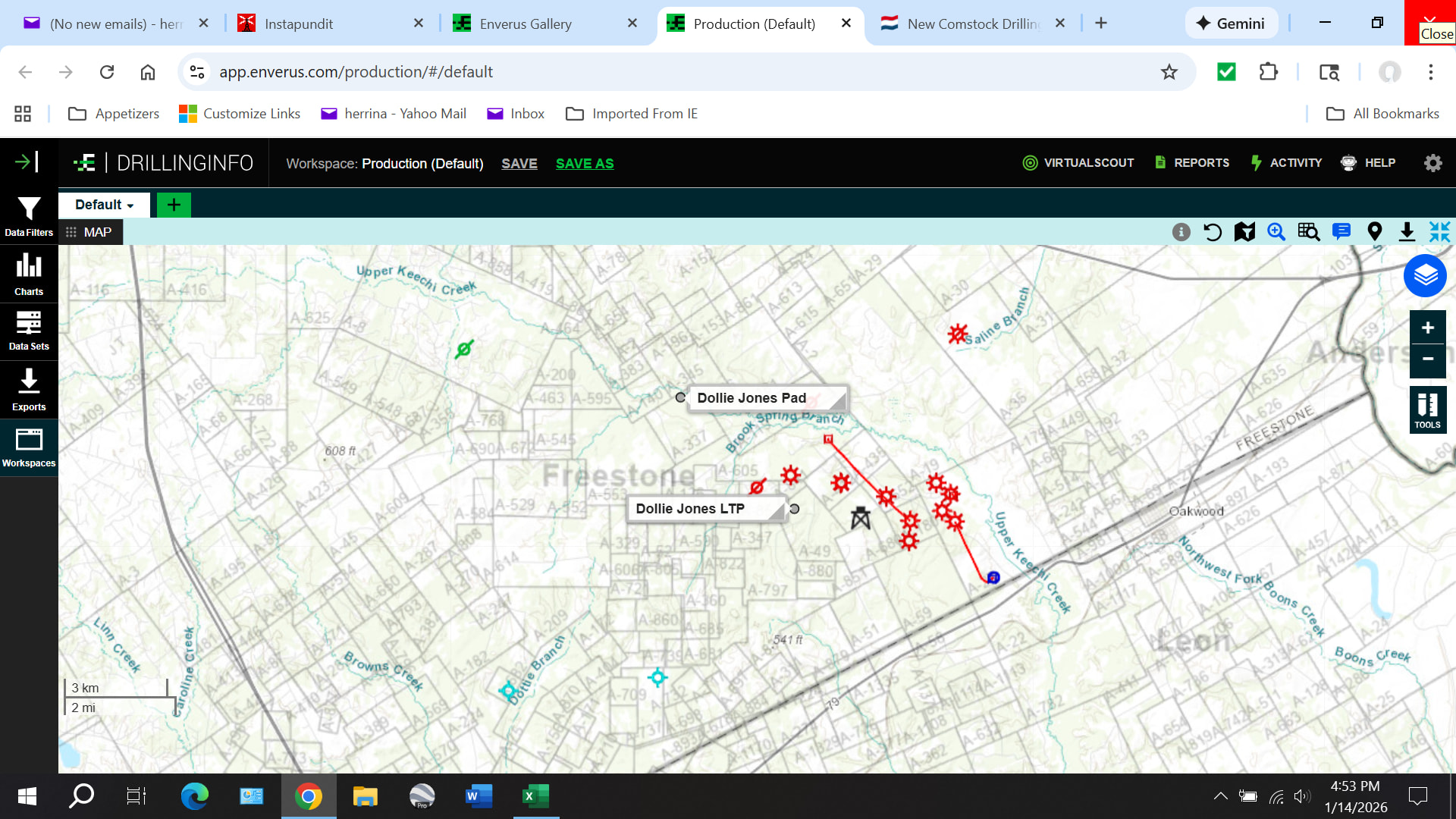Image resolution: width=1456 pixels, height=819 pixels.
Task: Zoom in the map with plus
Action: point(1427,328)
